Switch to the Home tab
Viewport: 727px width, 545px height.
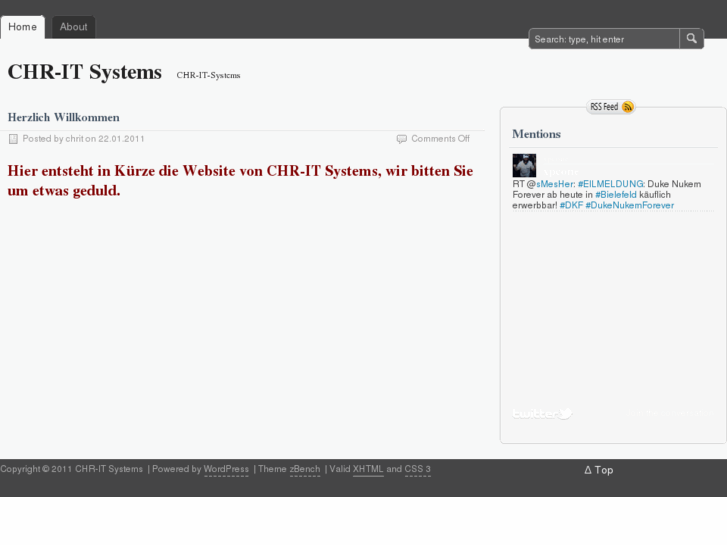22,27
